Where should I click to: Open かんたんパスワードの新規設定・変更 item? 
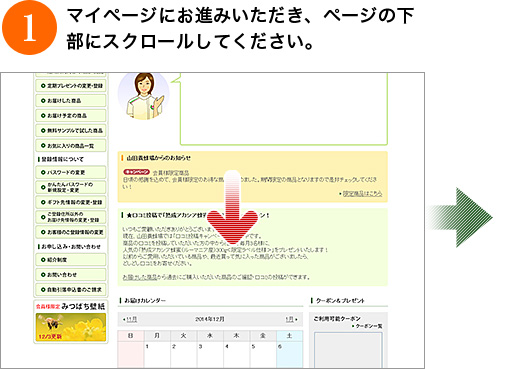71,187
